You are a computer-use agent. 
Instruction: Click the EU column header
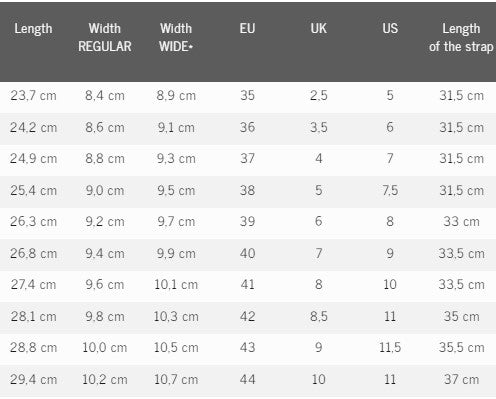[247, 28]
